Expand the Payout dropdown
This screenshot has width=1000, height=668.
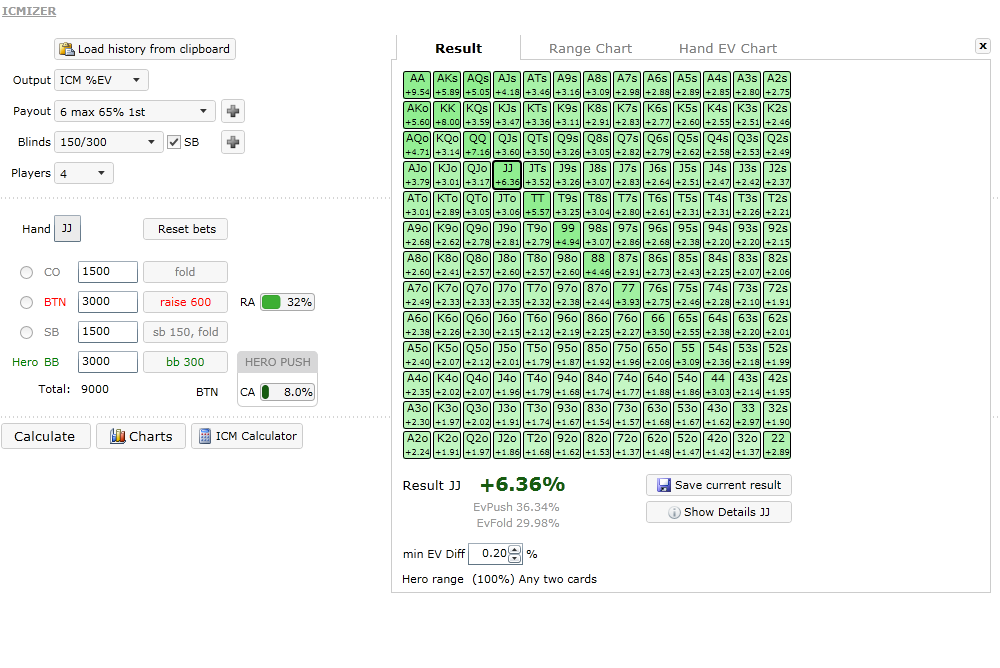pyautogui.click(x=135, y=112)
